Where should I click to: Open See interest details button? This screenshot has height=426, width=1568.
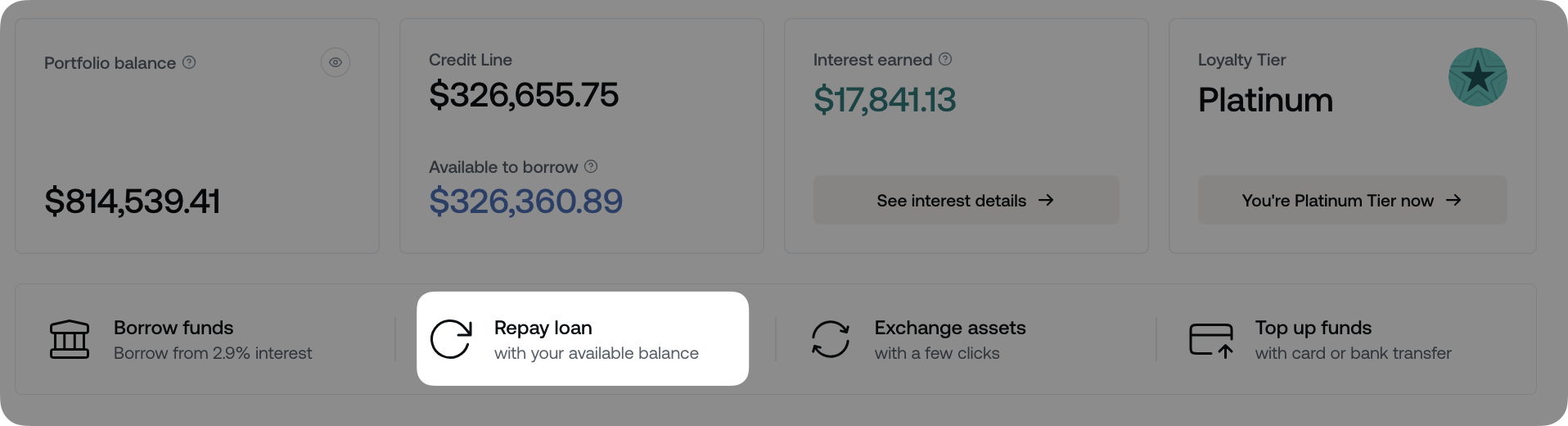(x=966, y=200)
